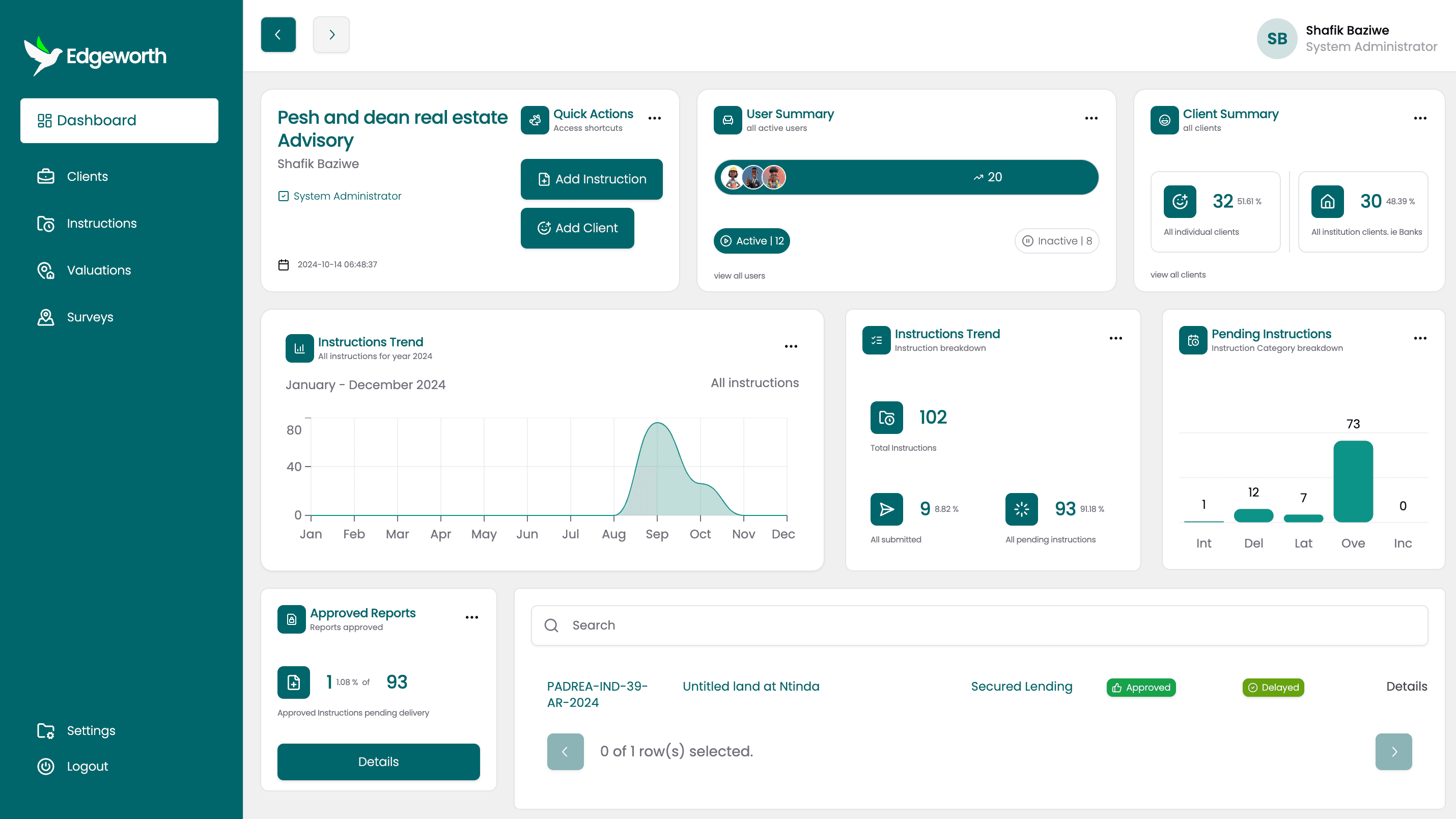Click the Add Instruction button
Image resolution: width=1456 pixels, height=819 pixels.
point(591,179)
